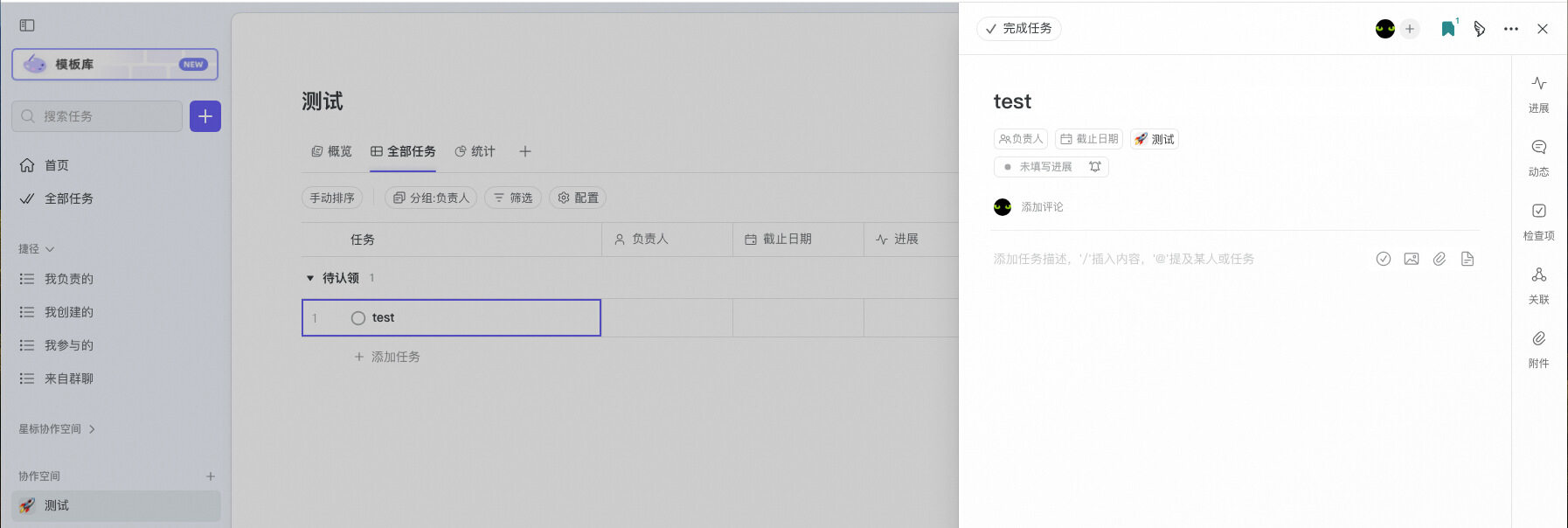Open the 分组:负责人 grouping dropdown
Viewport: 1568px width, 528px height.
[431, 198]
